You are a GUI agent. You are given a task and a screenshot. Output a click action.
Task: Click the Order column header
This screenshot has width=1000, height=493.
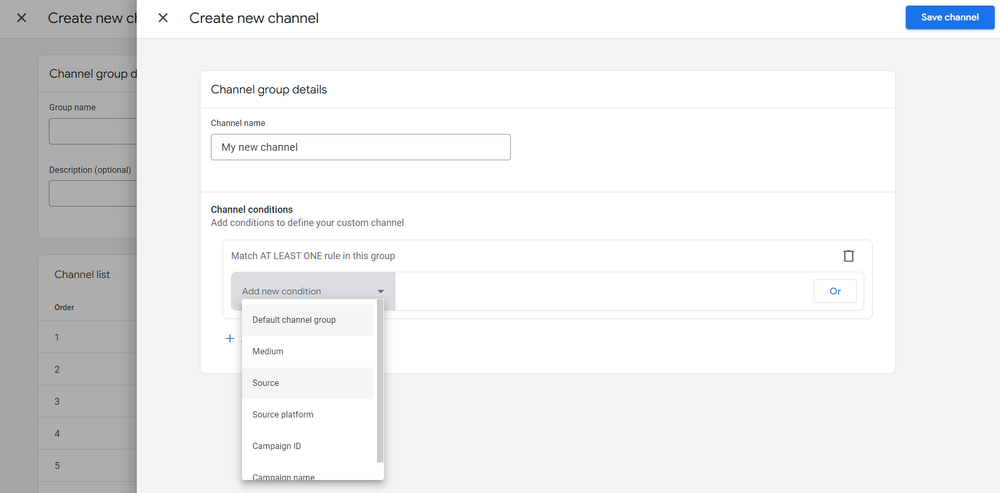64,307
